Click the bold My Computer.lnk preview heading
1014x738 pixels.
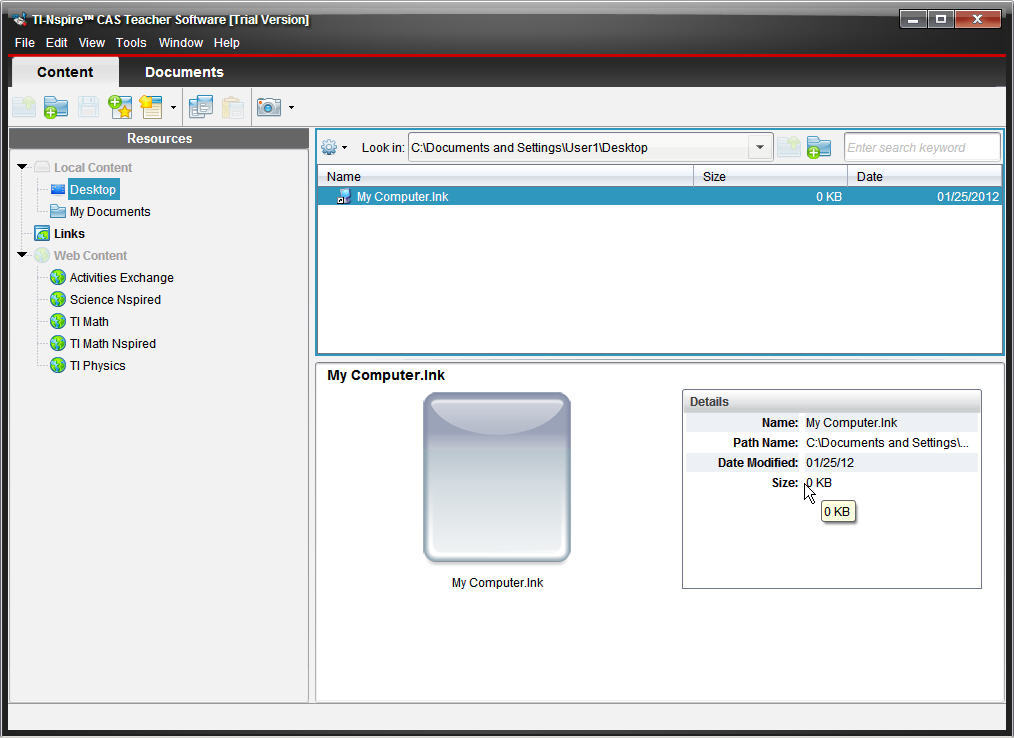click(386, 375)
